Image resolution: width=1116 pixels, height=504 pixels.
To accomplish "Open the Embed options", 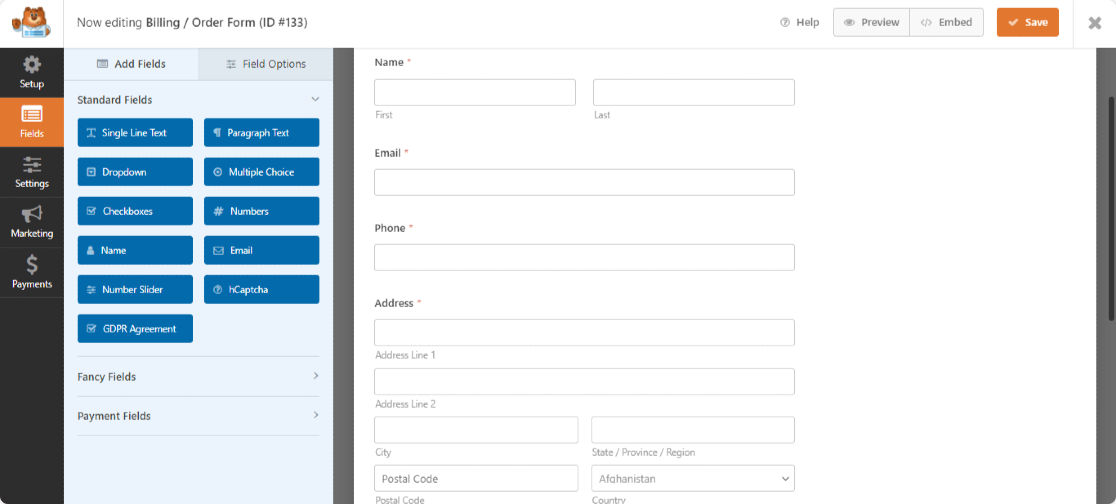I will (x=947, y=23).
